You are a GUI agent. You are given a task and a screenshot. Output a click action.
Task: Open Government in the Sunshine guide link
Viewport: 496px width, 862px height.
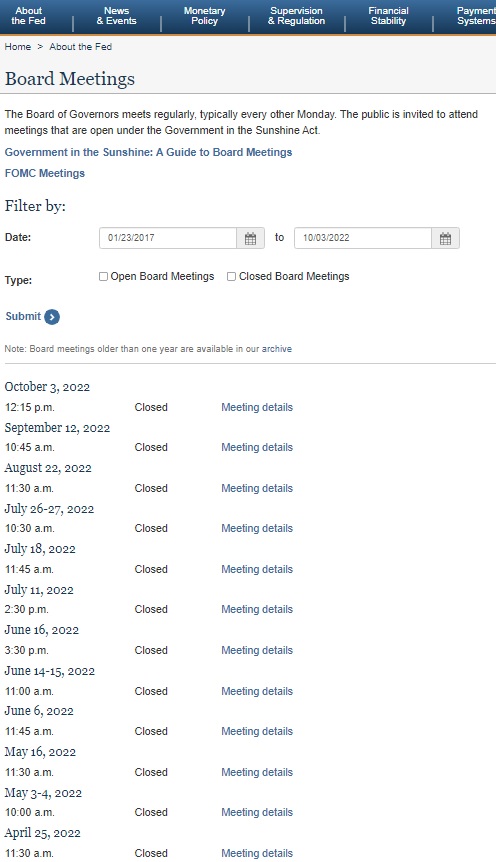click(x=148, y=152)
